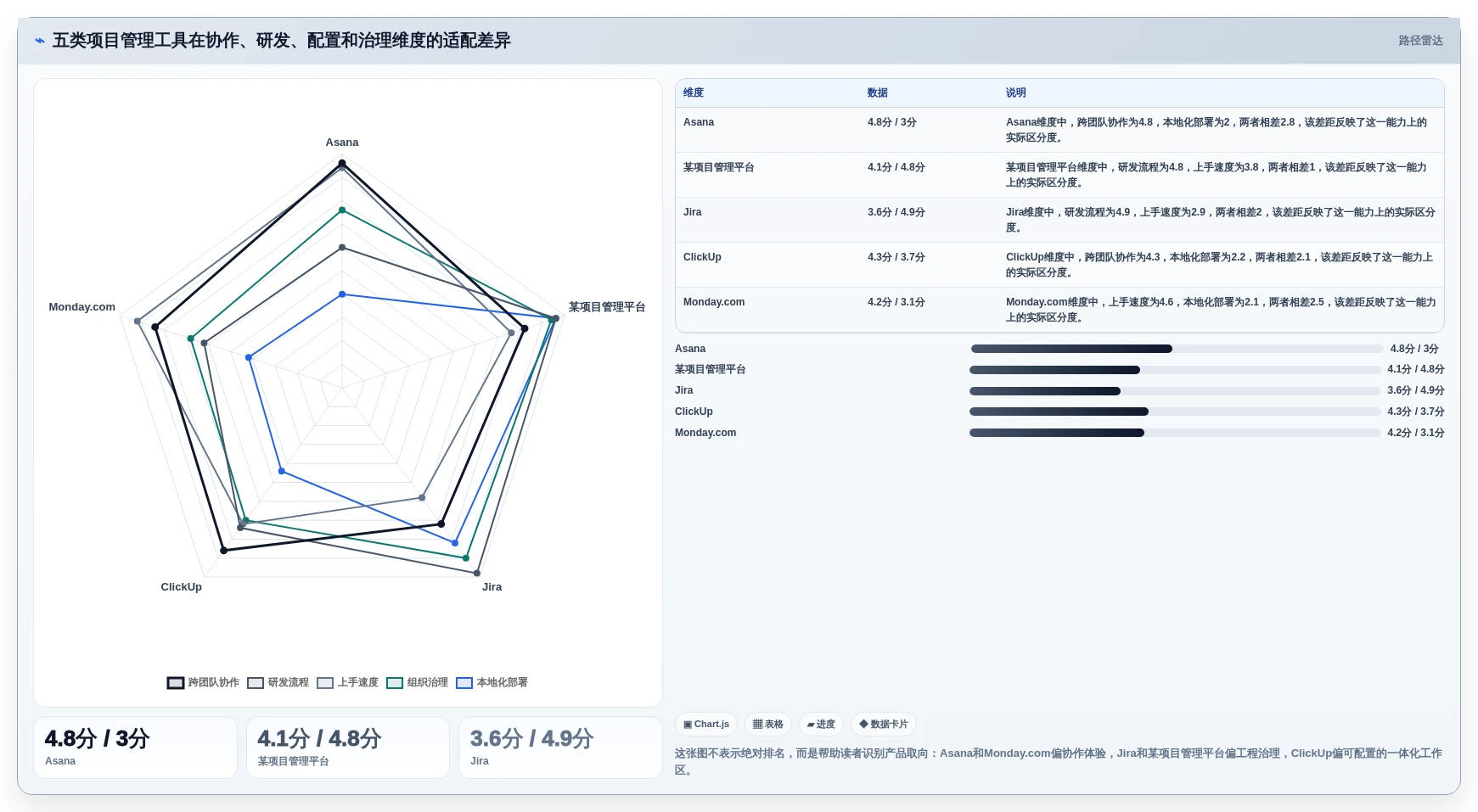The image size is (1478, 812).
Task: Click the Monday.com progress bar
Action: [1175, 433]
